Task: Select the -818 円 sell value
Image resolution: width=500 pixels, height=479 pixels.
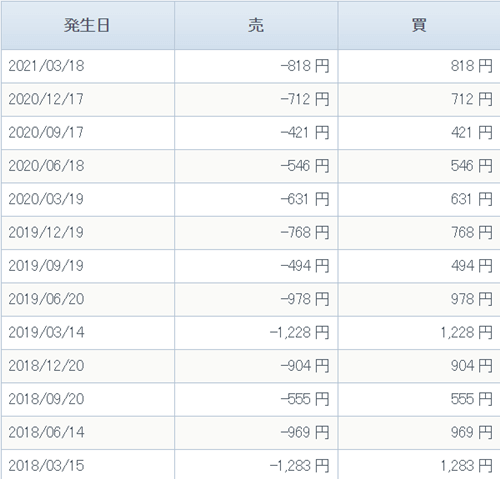Action: coord(305,66)
